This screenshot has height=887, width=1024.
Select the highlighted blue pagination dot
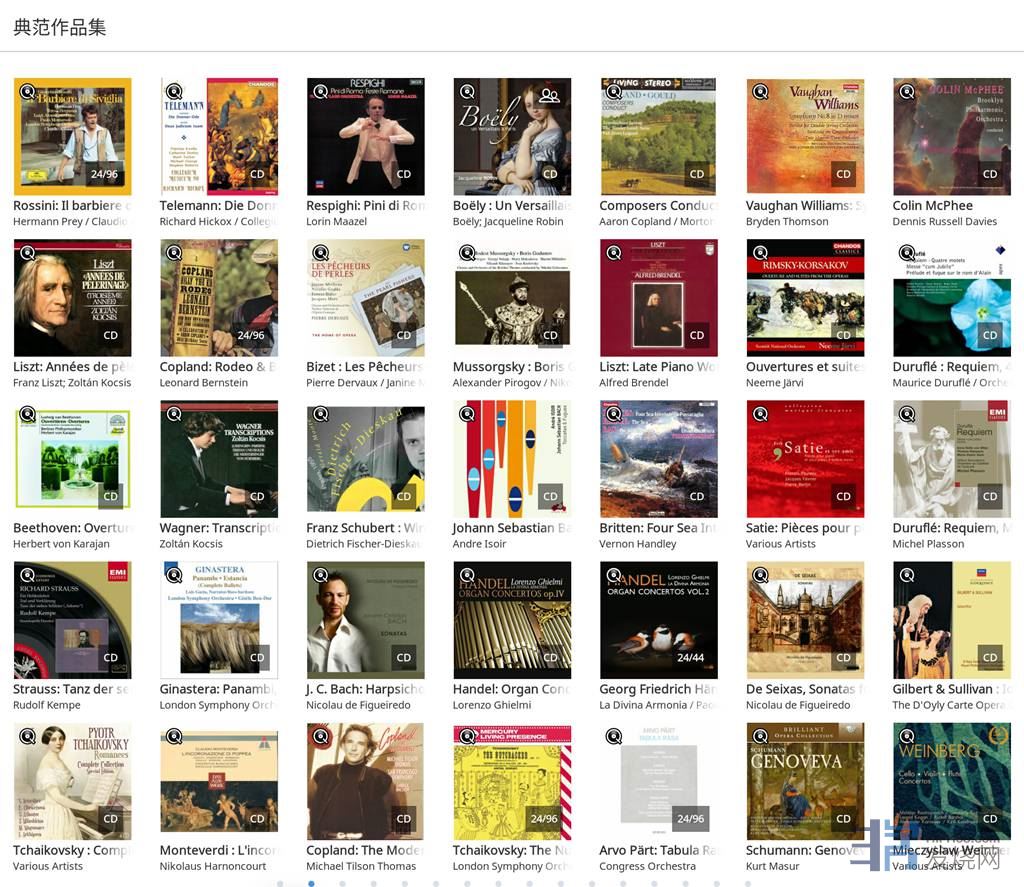(312, 884)
